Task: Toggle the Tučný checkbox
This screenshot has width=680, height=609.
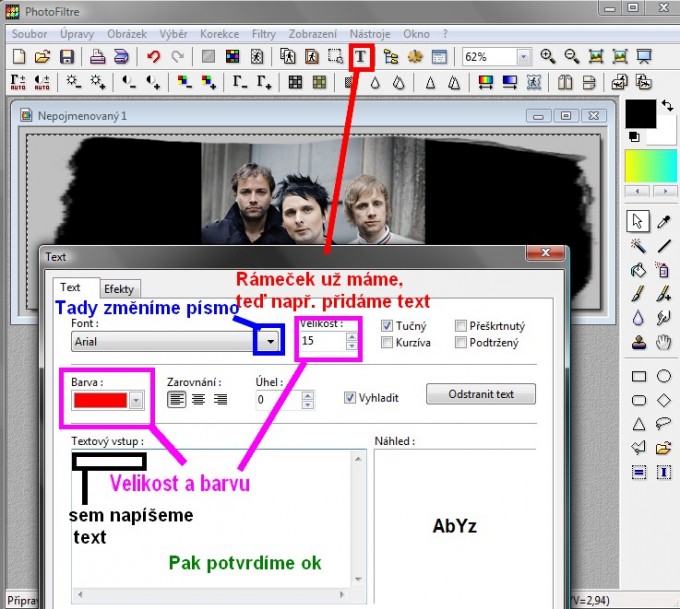Action: (x=387, y=326)
